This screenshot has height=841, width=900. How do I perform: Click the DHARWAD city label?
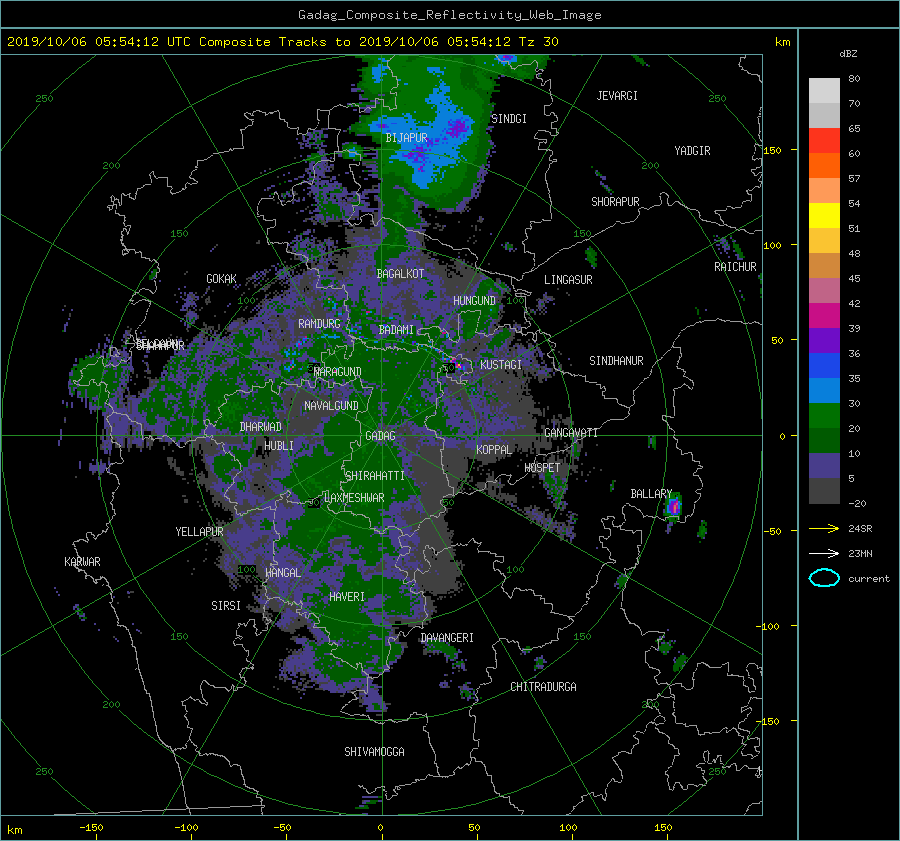[x=261, y=427]
